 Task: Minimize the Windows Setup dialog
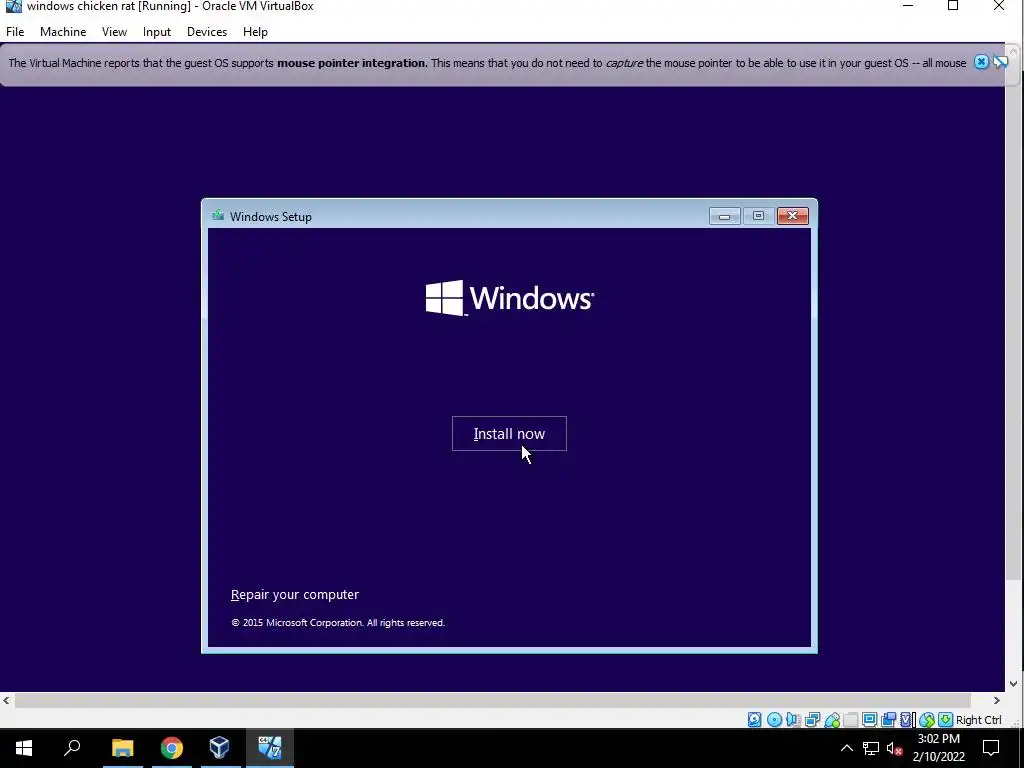(724, 216)
